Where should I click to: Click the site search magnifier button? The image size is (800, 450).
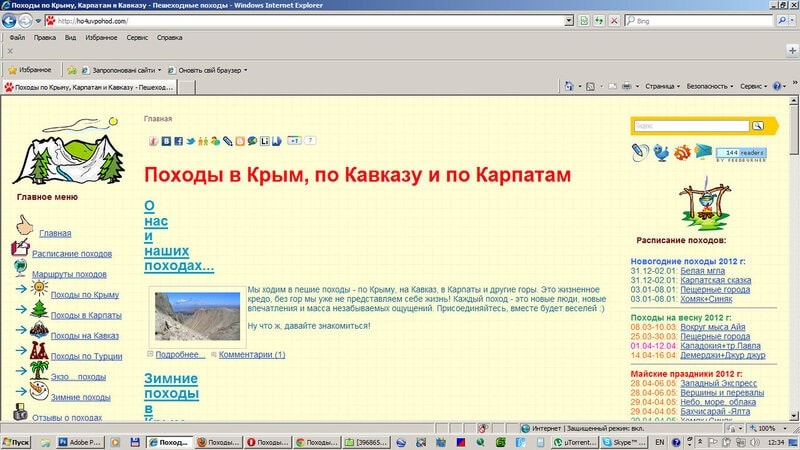[x=758, y=126]
